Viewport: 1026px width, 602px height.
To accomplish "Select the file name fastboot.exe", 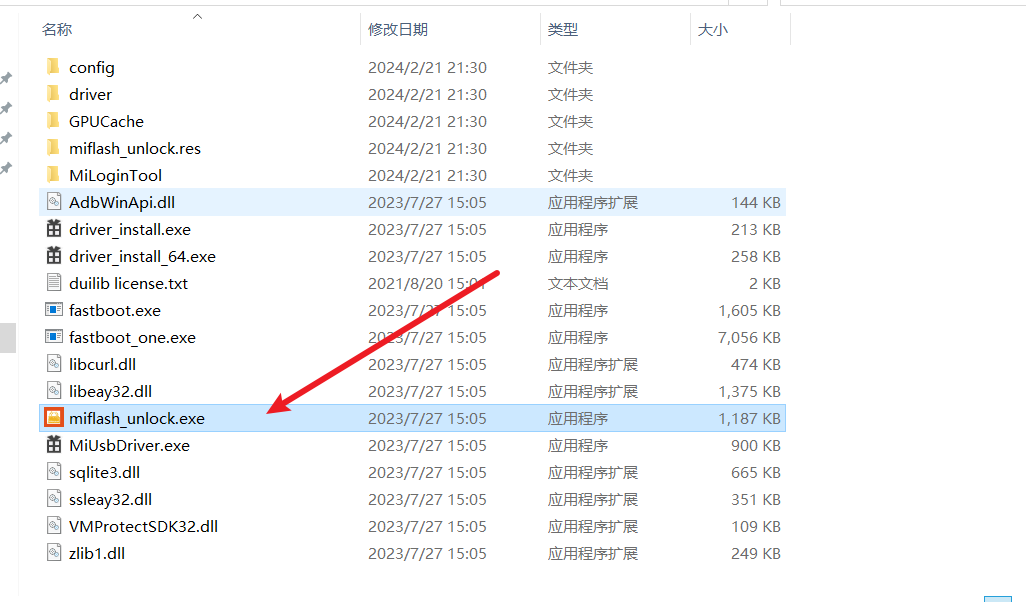I will 115,310.
